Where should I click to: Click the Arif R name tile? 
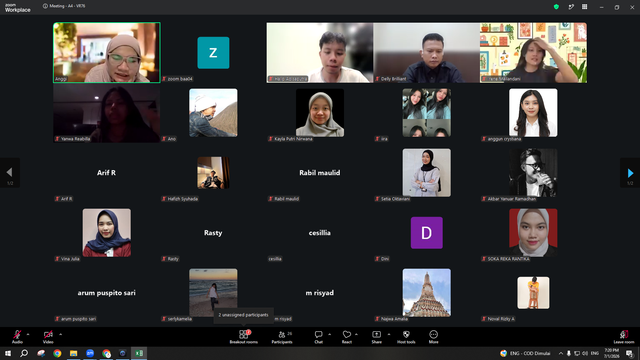107,173
